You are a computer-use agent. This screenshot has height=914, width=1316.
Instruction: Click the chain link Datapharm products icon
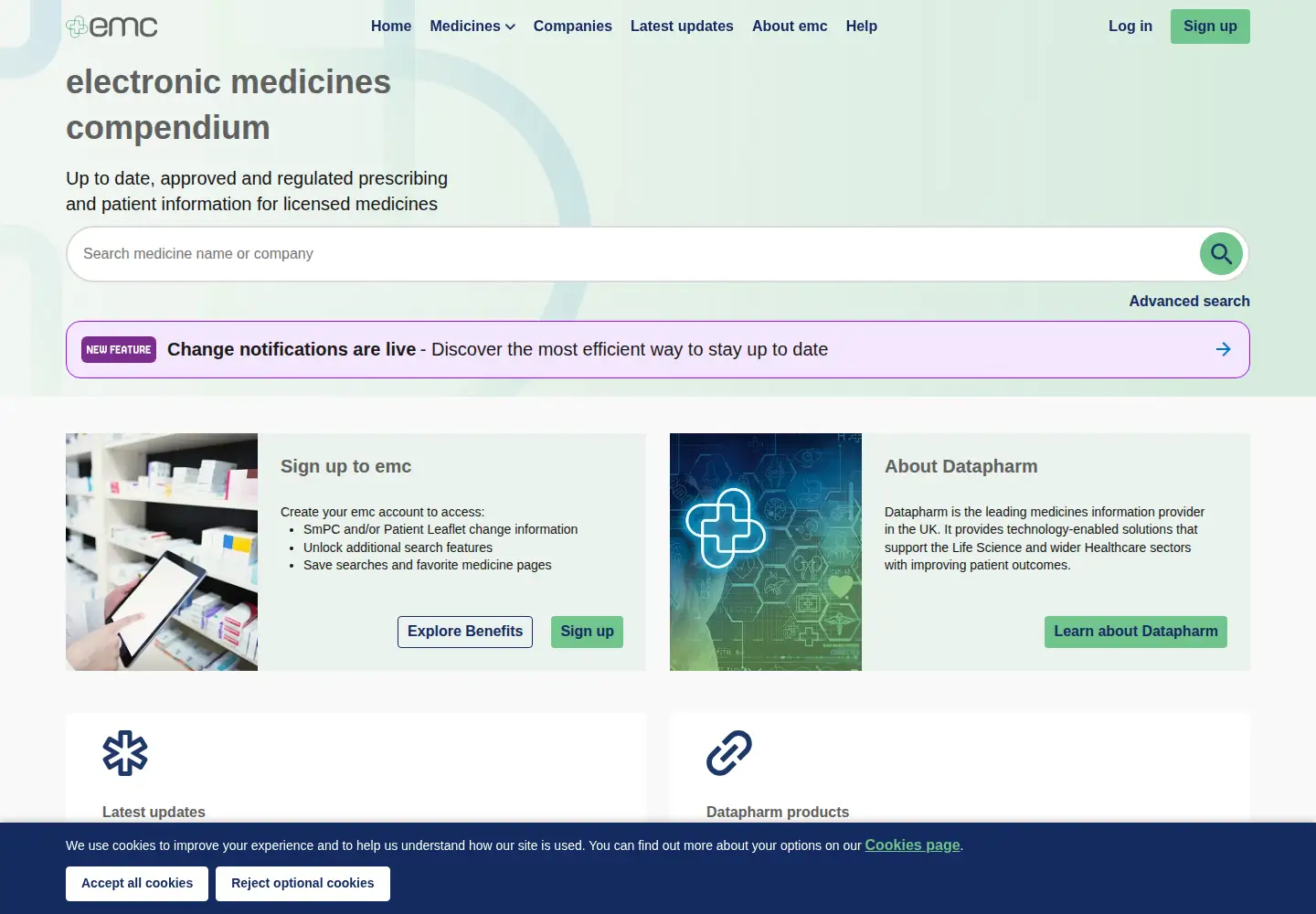[729, 753]
